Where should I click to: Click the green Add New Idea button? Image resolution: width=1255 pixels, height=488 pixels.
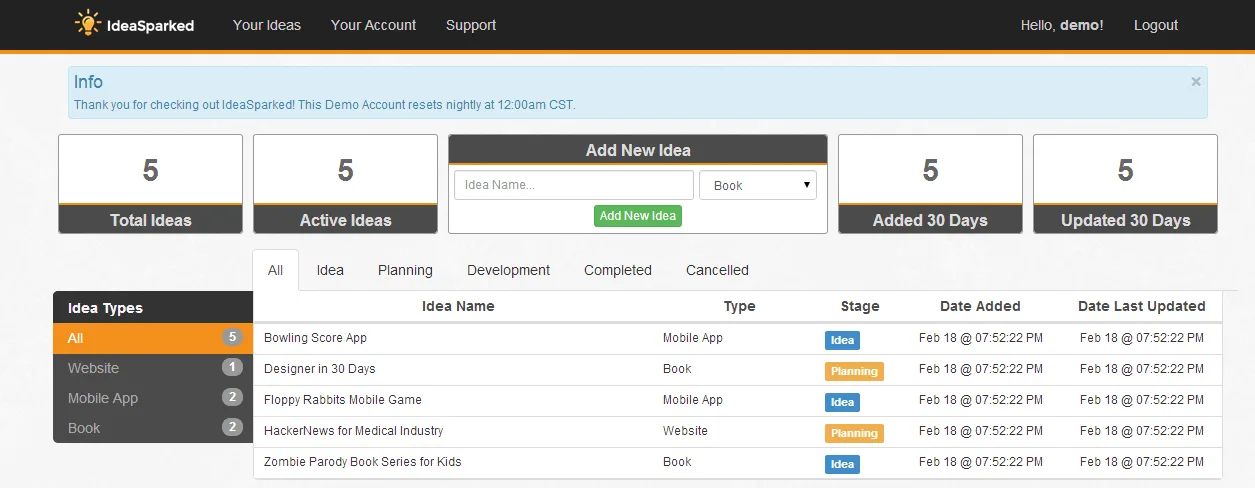click(x=638, y=216)
